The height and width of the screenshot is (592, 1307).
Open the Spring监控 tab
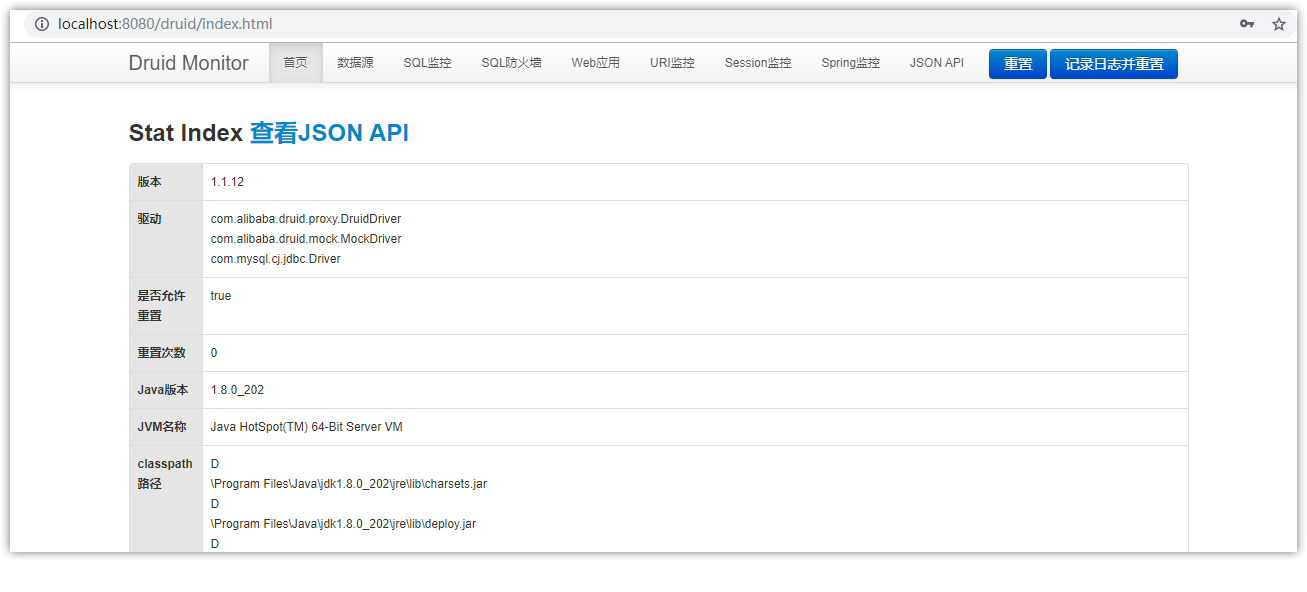850,63
